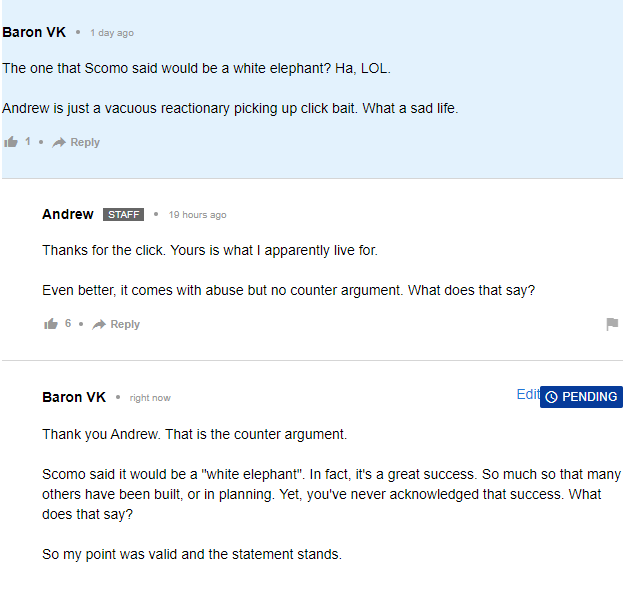Click the reply arrow icon under Baron VK's first comment

pyautogui.click(x=59, y=142)
